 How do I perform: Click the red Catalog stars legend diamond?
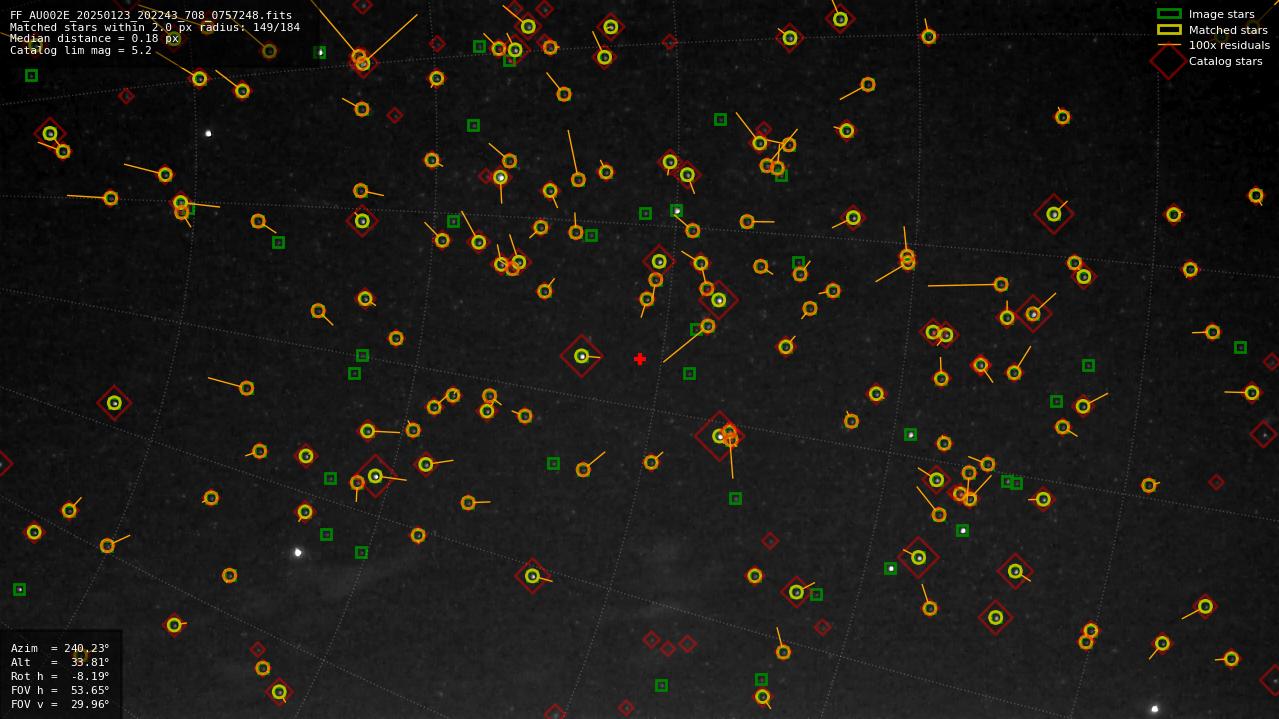(x=1168, y=61)
